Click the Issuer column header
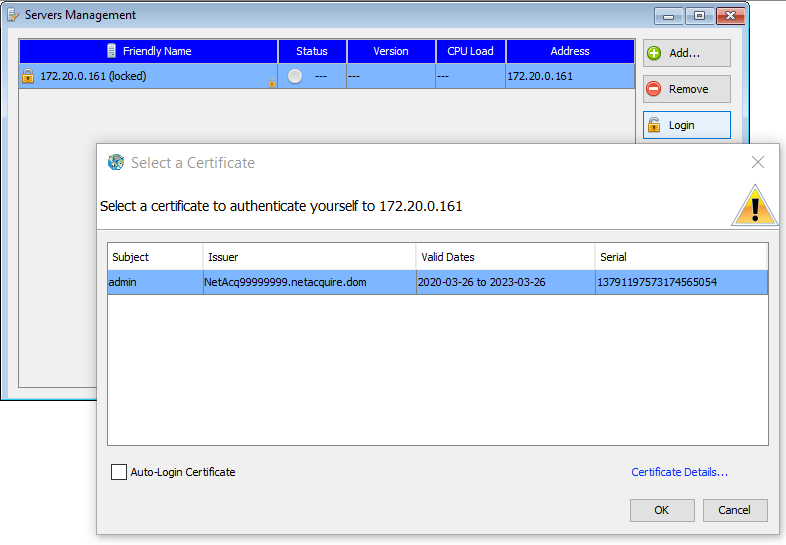This screenshot has width=786, height=545. (309, 257)
